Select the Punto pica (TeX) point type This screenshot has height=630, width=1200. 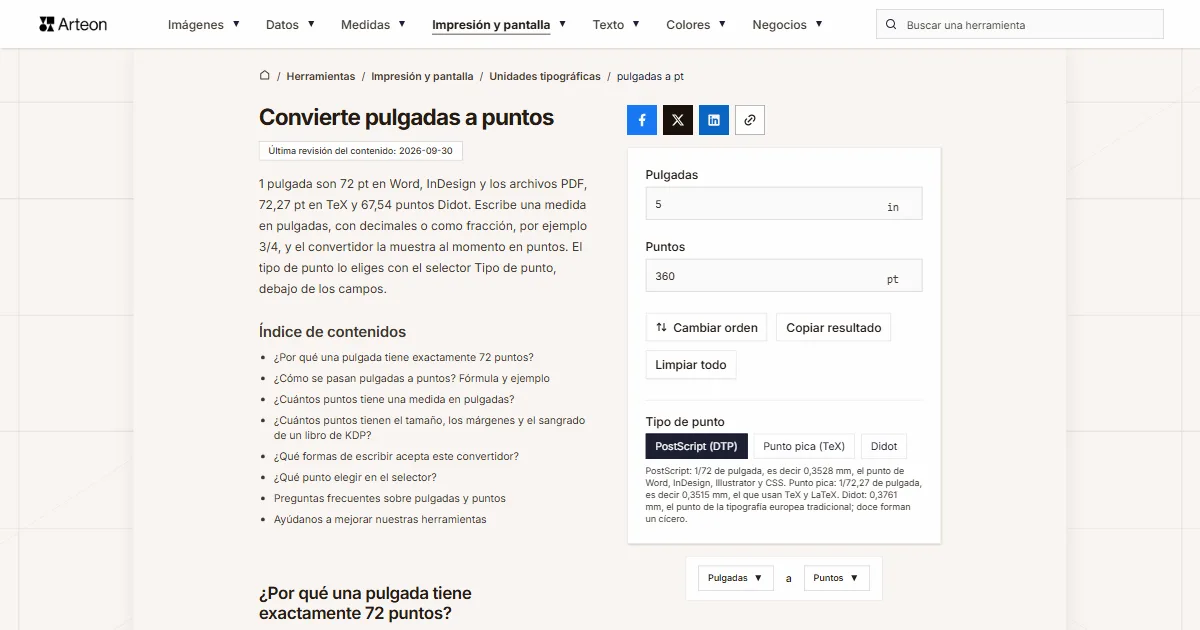804,446
